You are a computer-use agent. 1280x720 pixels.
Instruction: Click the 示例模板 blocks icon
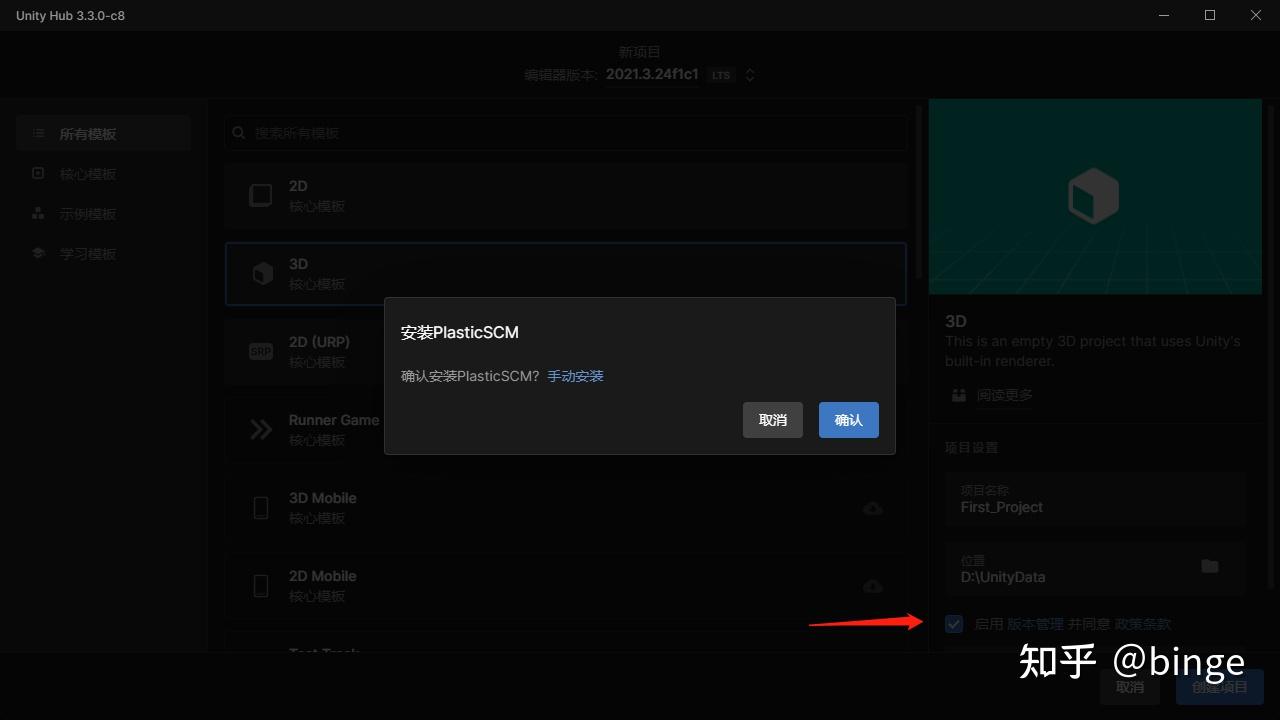coord(38,212)
